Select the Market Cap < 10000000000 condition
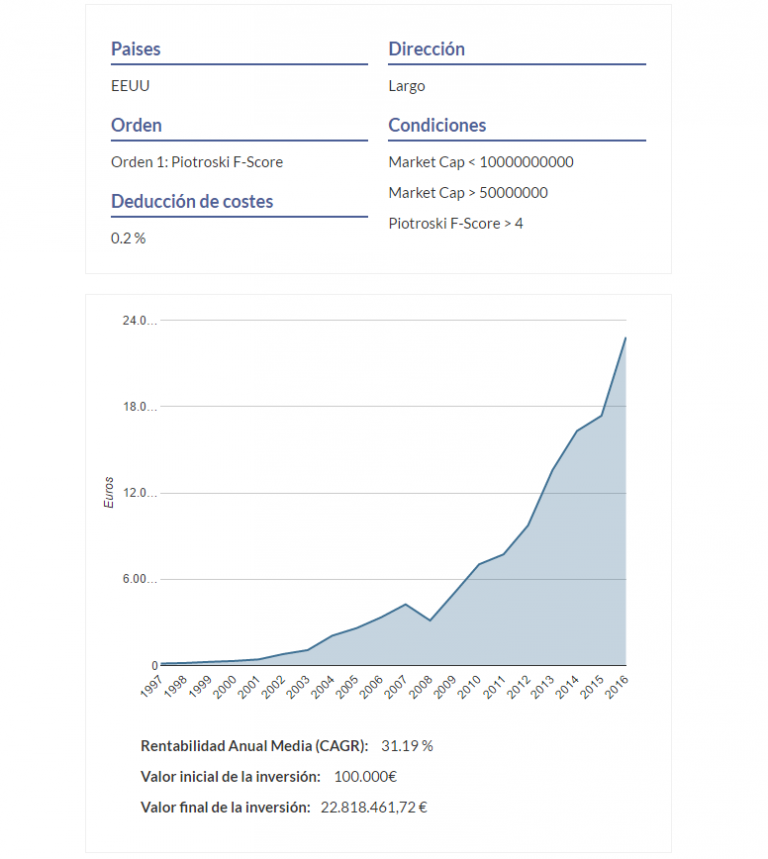Image resolution: width=768 pixels, height=859 pixels. click(480, 162)
